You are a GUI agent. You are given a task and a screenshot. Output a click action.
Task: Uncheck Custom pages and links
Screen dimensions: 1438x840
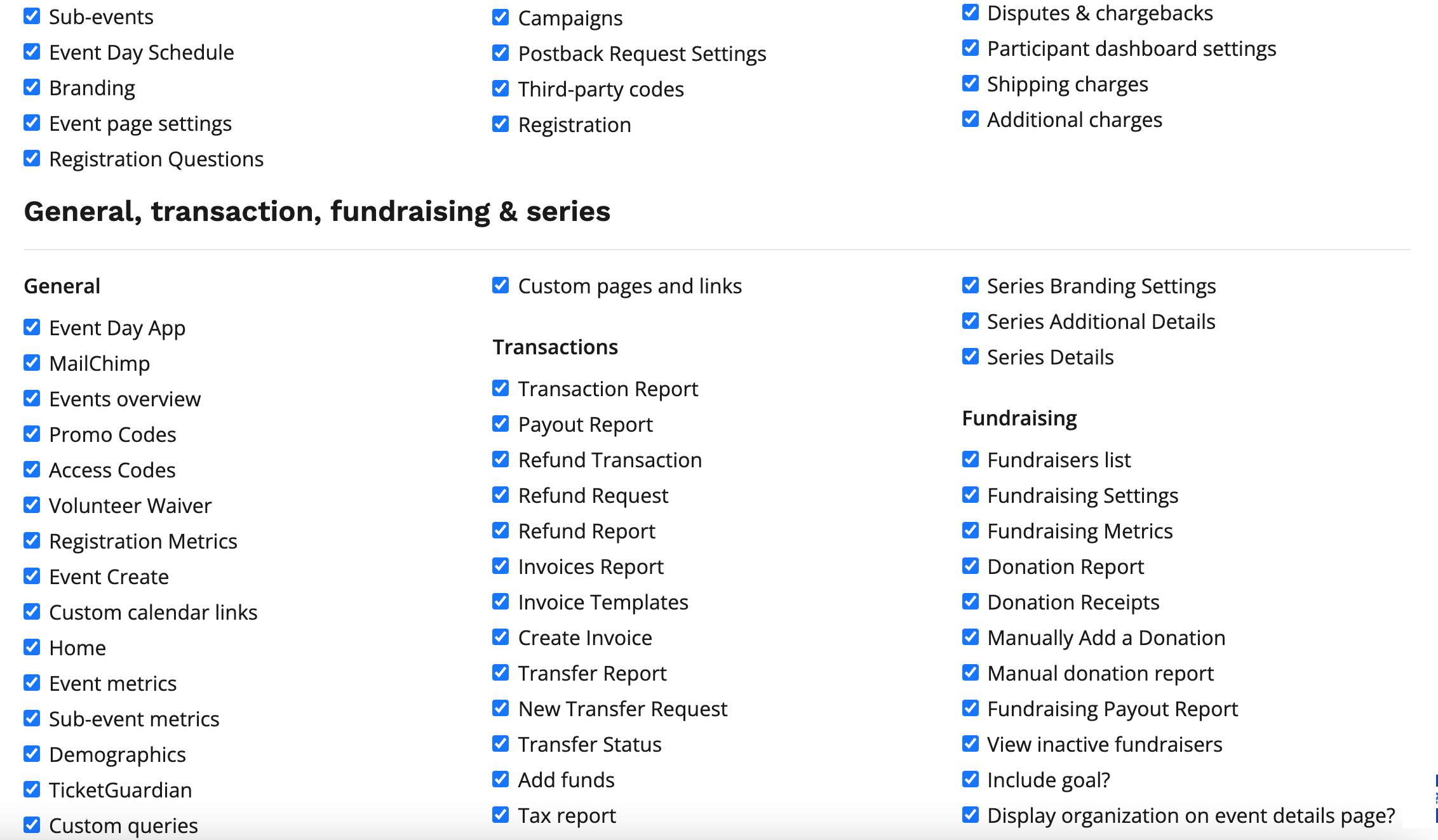(x=501, y=285)
